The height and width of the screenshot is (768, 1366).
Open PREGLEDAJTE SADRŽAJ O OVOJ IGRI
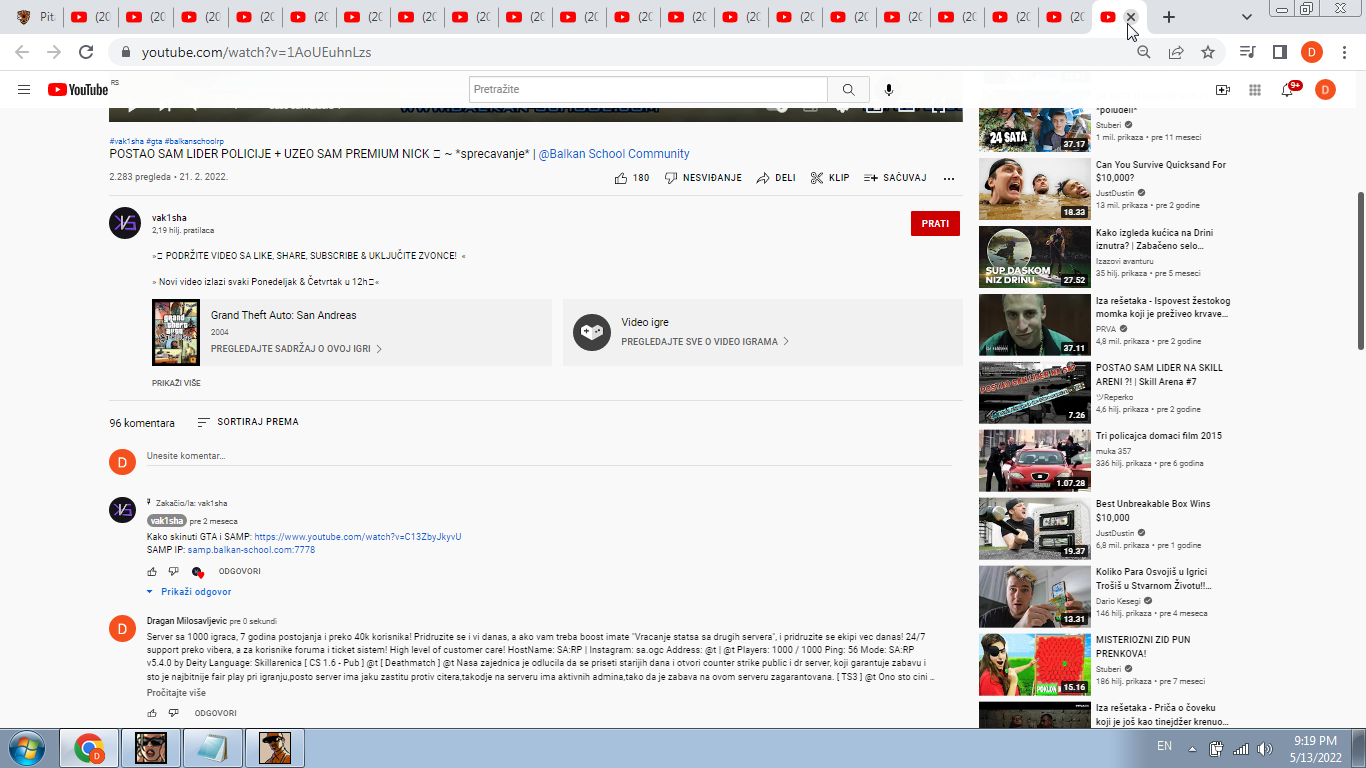(x=296, y=349)
